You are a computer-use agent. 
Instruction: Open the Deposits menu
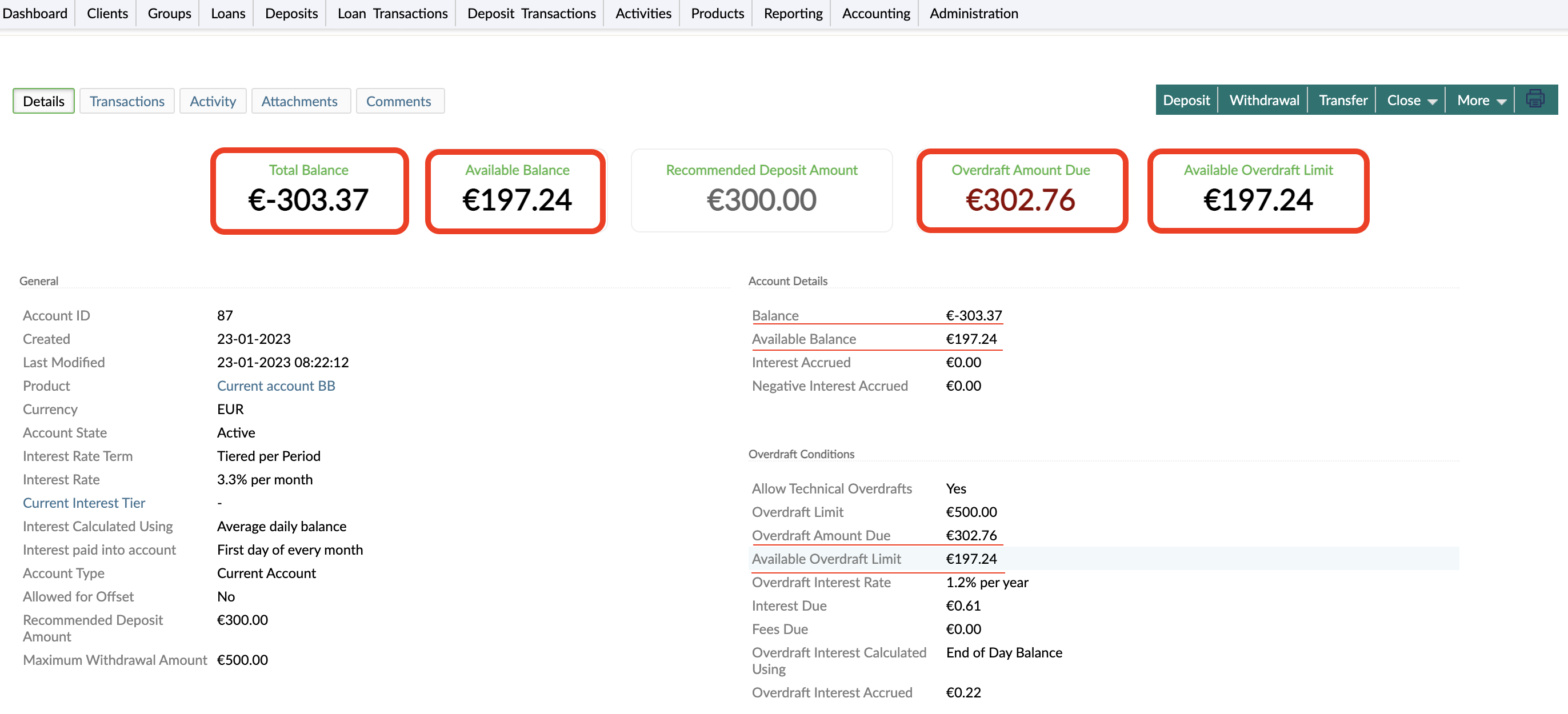coord(290,13)
